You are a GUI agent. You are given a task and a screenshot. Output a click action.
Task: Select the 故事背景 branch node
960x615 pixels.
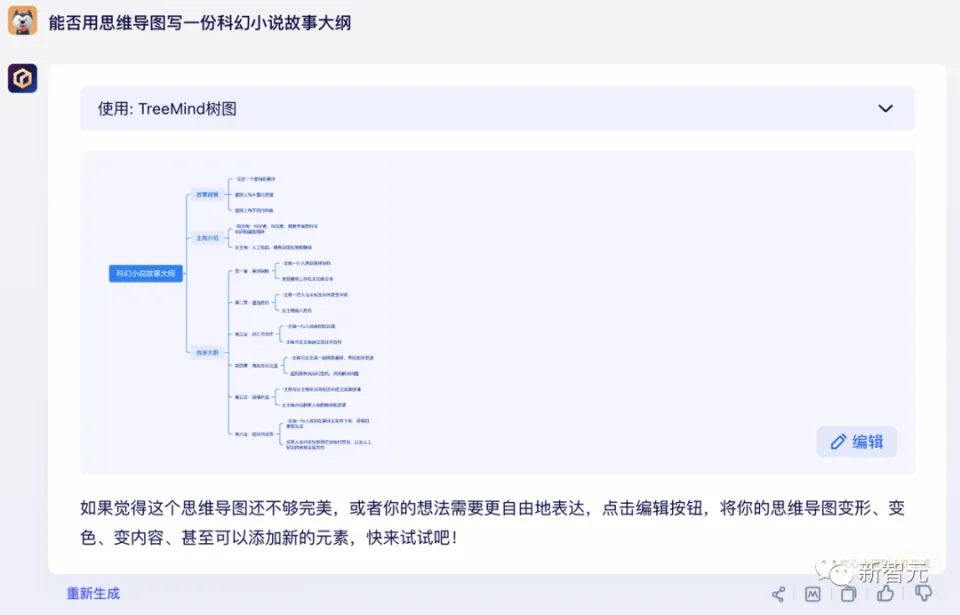[206, 194]
